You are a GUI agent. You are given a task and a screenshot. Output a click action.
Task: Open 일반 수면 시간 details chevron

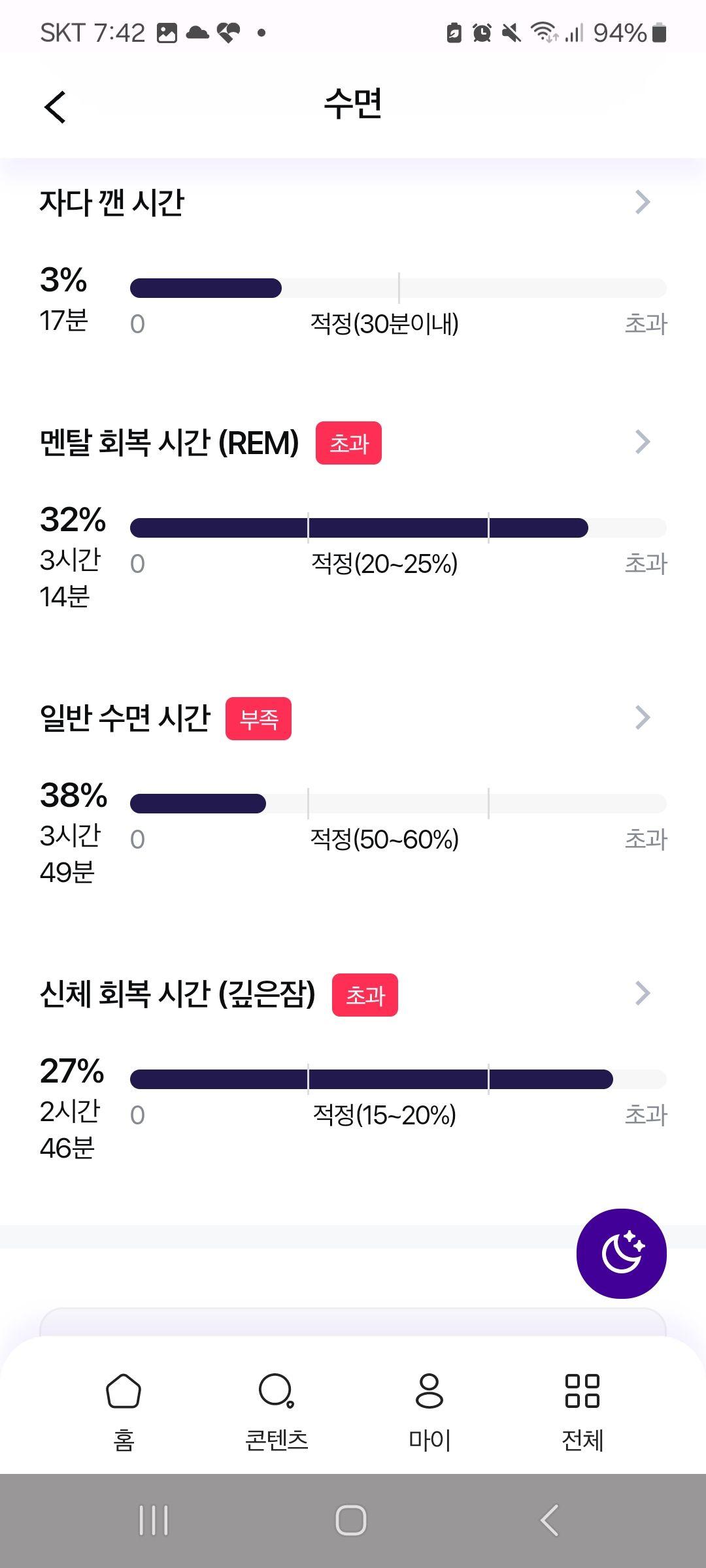(643, 717)
